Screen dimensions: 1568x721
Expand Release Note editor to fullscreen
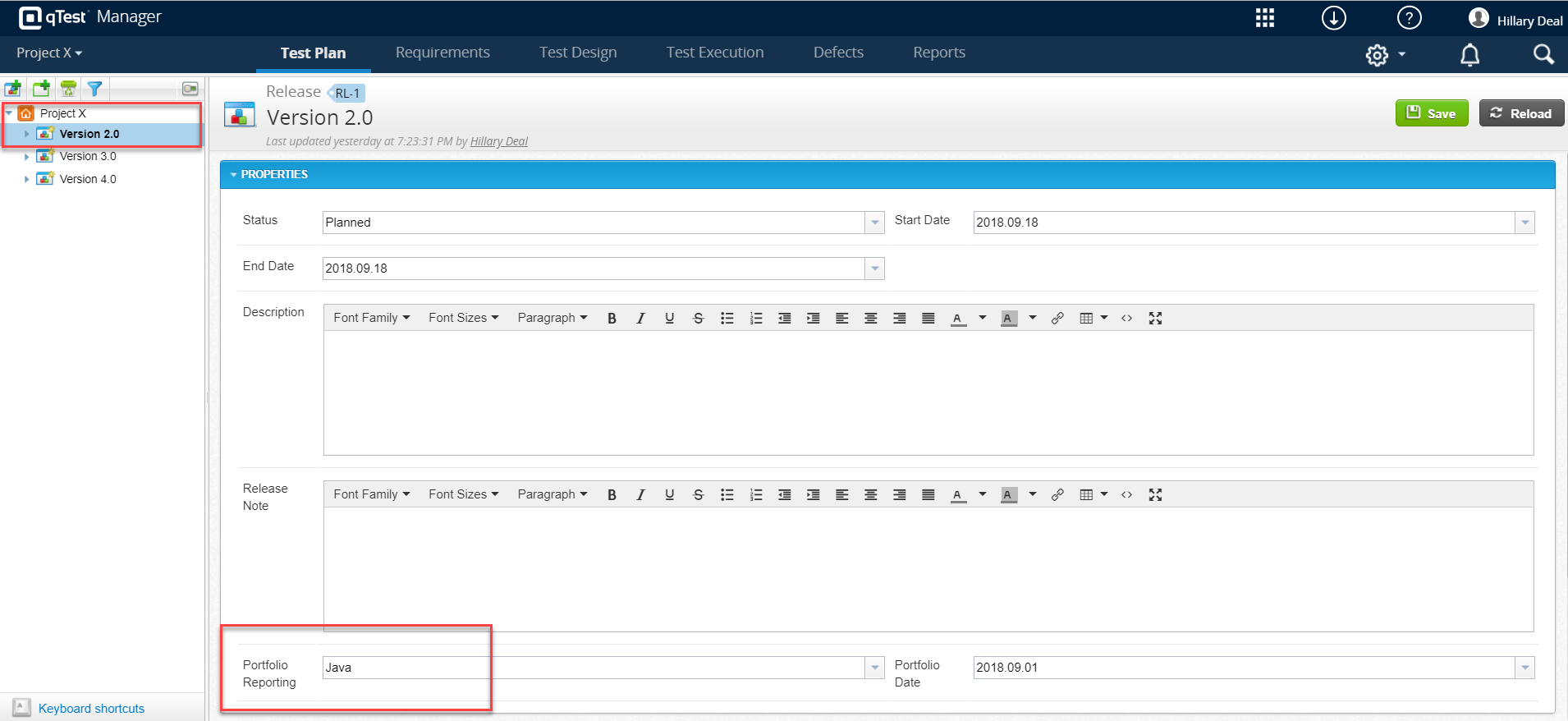tap(1155, 495)
